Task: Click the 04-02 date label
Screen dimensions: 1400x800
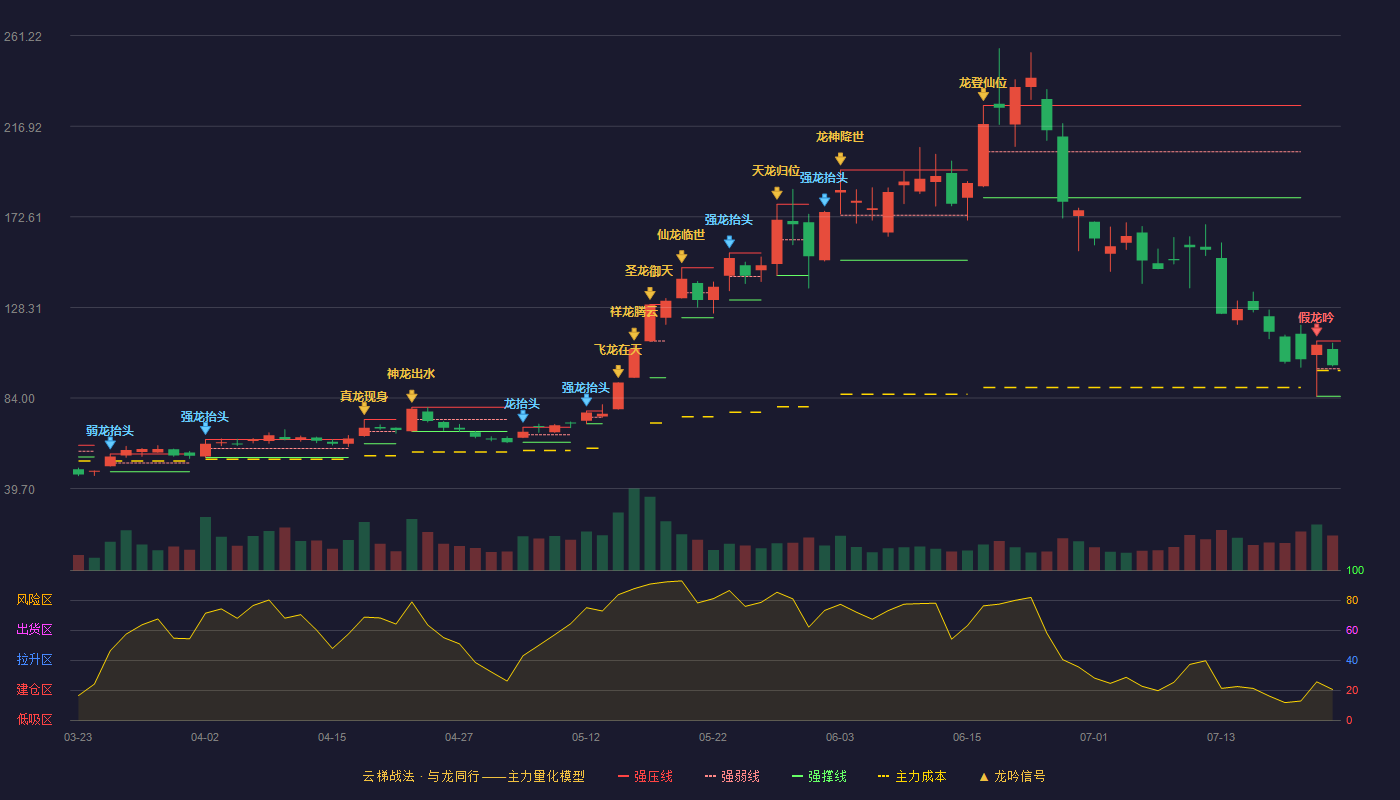Action: (x=205, y=737)
